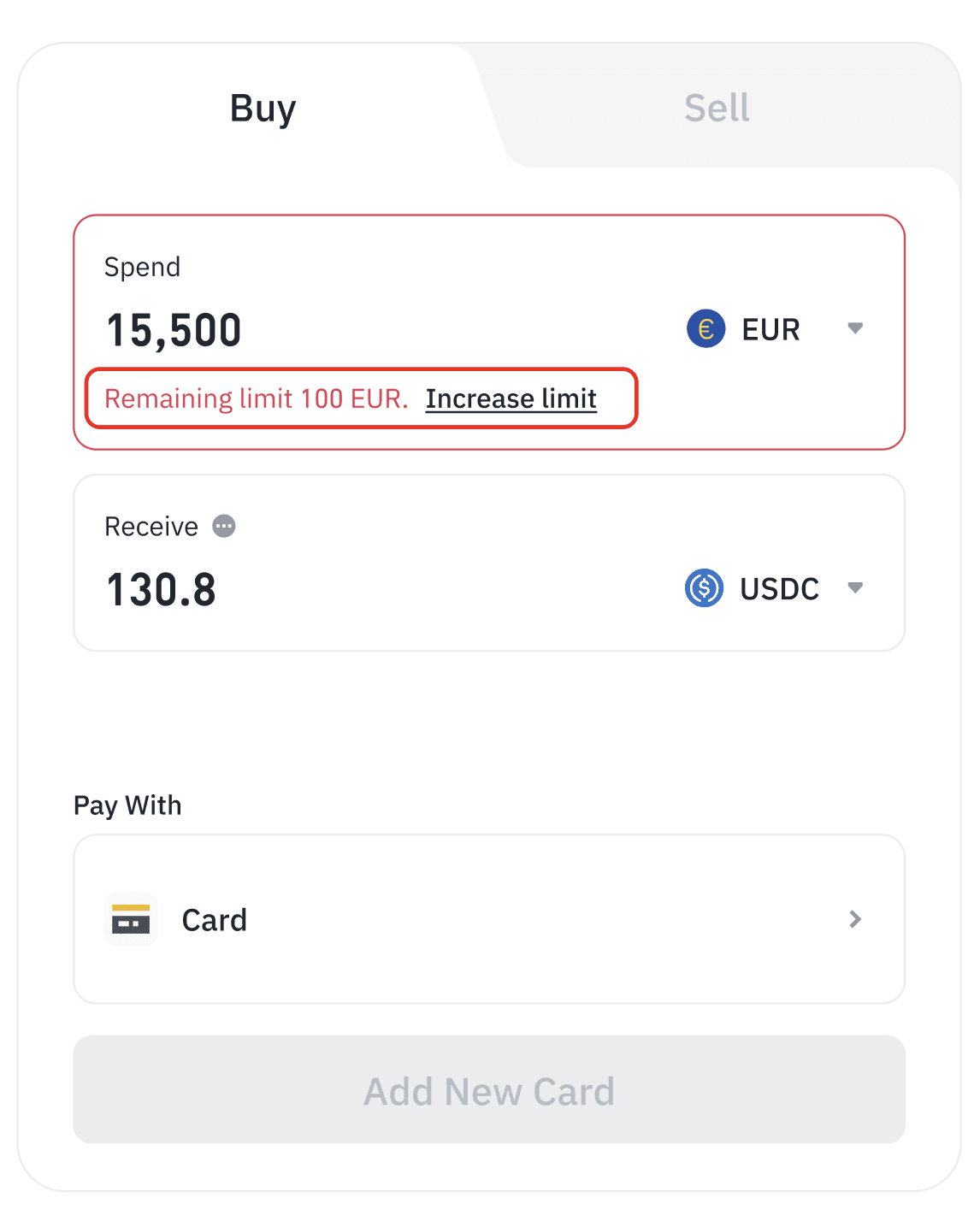
Task: Click the red Remaining limit 100 EUR warning
Action: 256,398
